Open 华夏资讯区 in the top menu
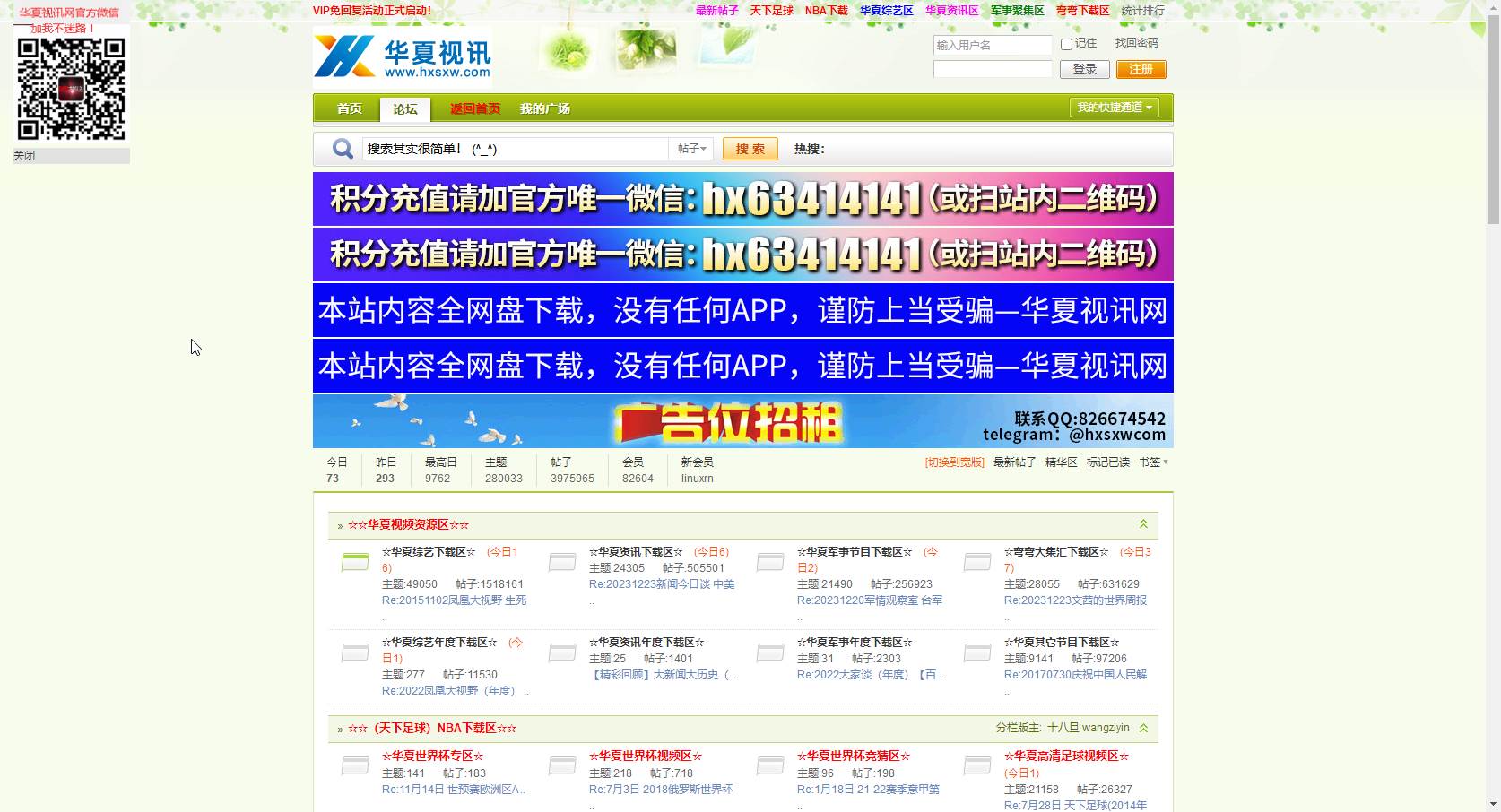This screenshot has height=812, width=1501. click(952, 11)
